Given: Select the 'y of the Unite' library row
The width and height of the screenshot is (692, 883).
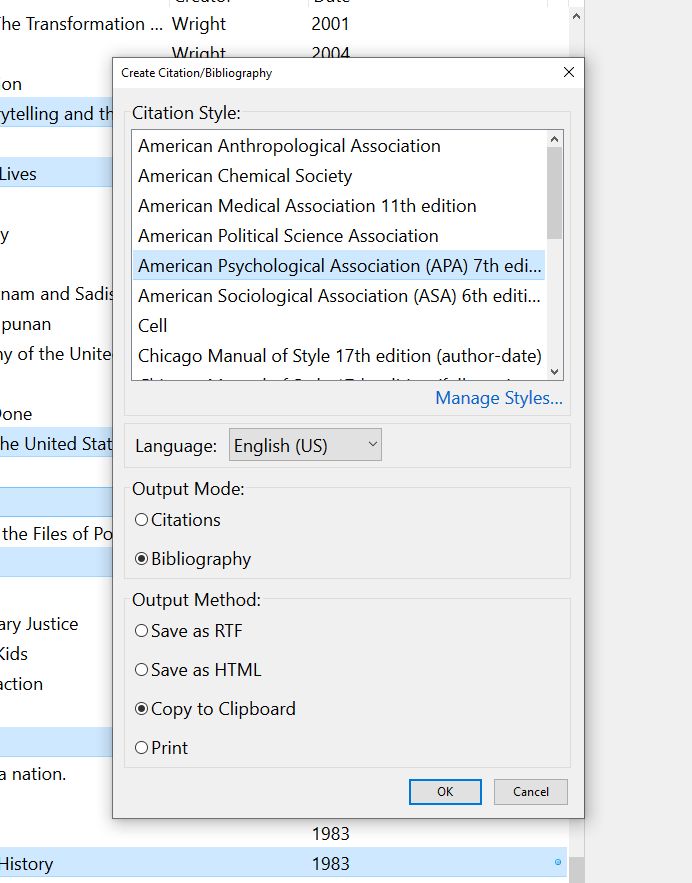Looking at the screenshot, I should [x=56, y=354].
